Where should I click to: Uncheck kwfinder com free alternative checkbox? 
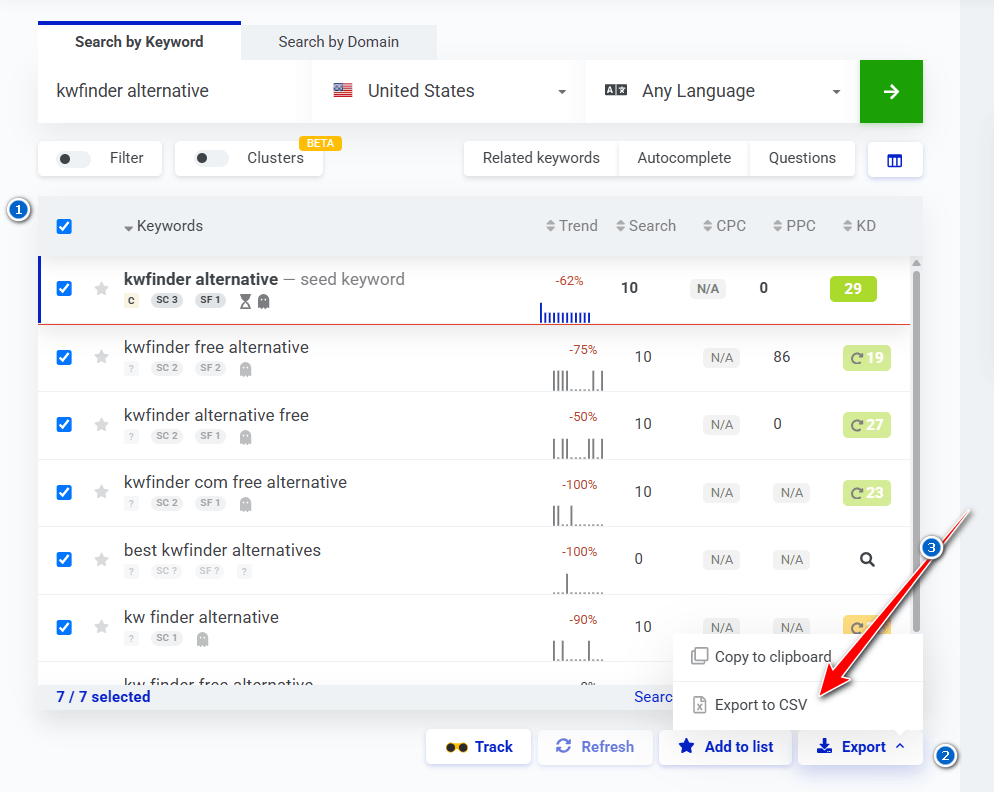point(64,492)
